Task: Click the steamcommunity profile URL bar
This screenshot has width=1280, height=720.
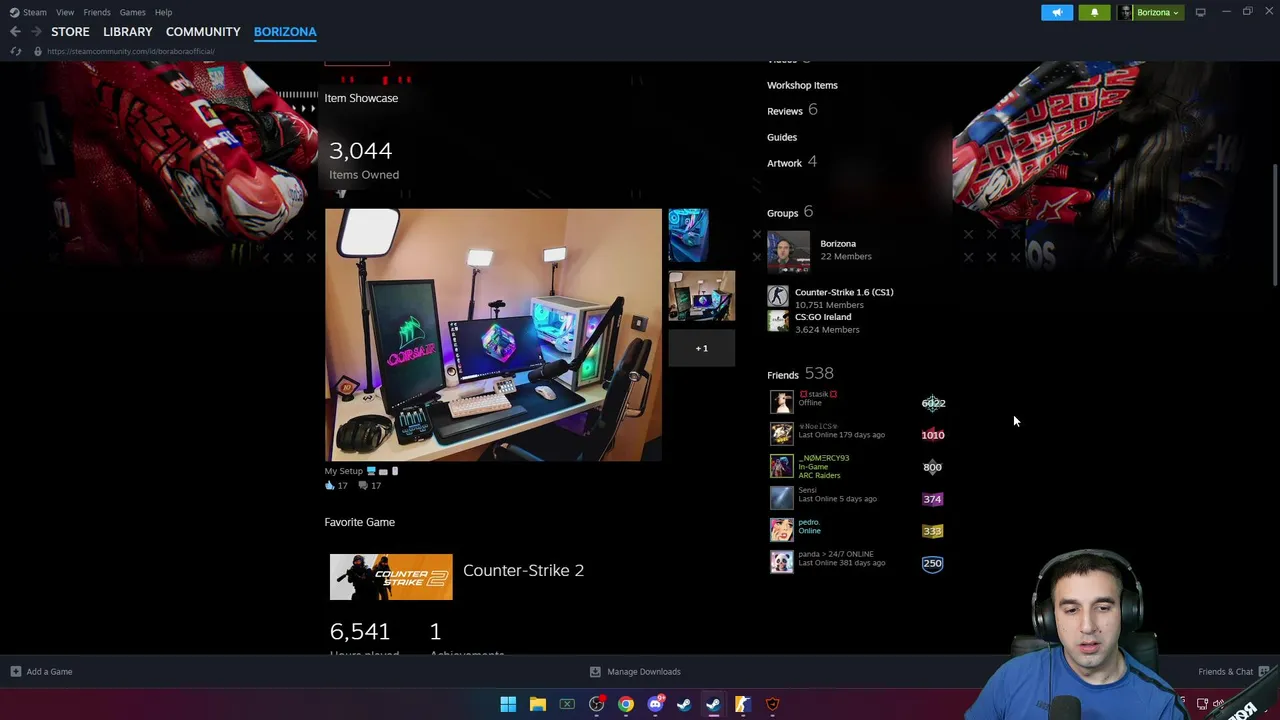Action: coord(130,51)
